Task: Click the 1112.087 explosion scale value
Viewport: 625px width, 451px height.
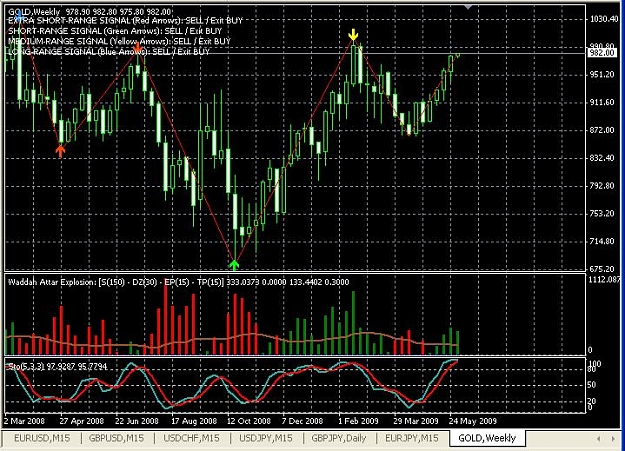Action: tap(604, 280)
